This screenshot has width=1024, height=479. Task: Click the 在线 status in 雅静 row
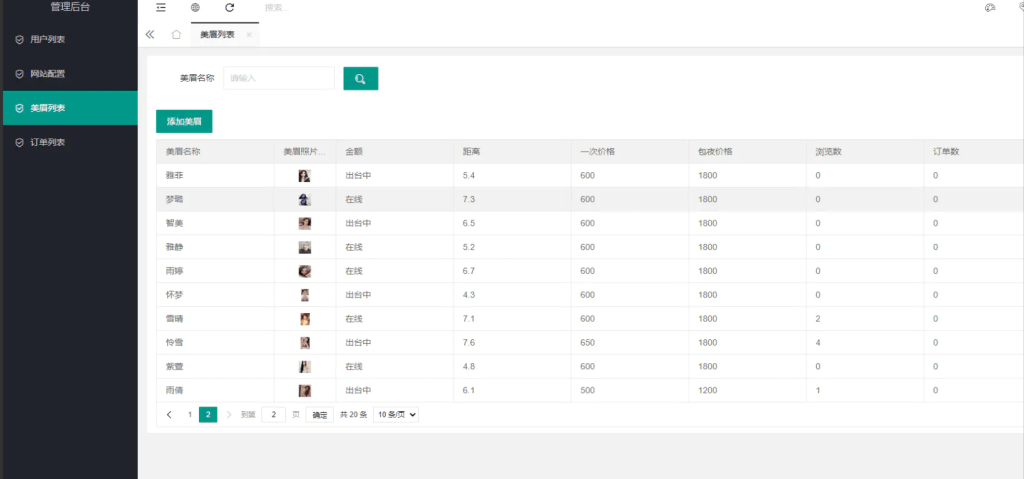click(353, 247)
